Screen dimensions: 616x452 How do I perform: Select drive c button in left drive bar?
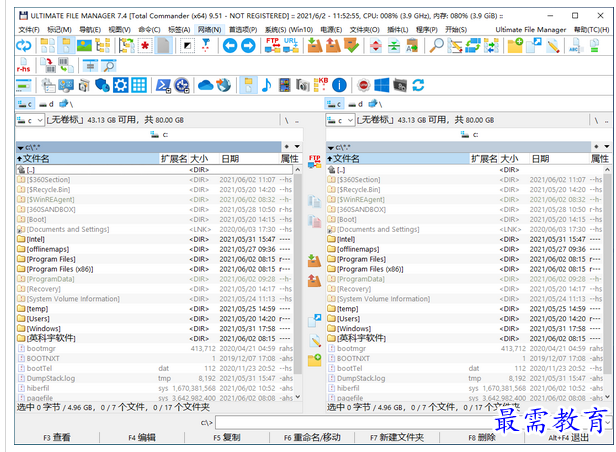pyautogui.click(x=25, y=104)
